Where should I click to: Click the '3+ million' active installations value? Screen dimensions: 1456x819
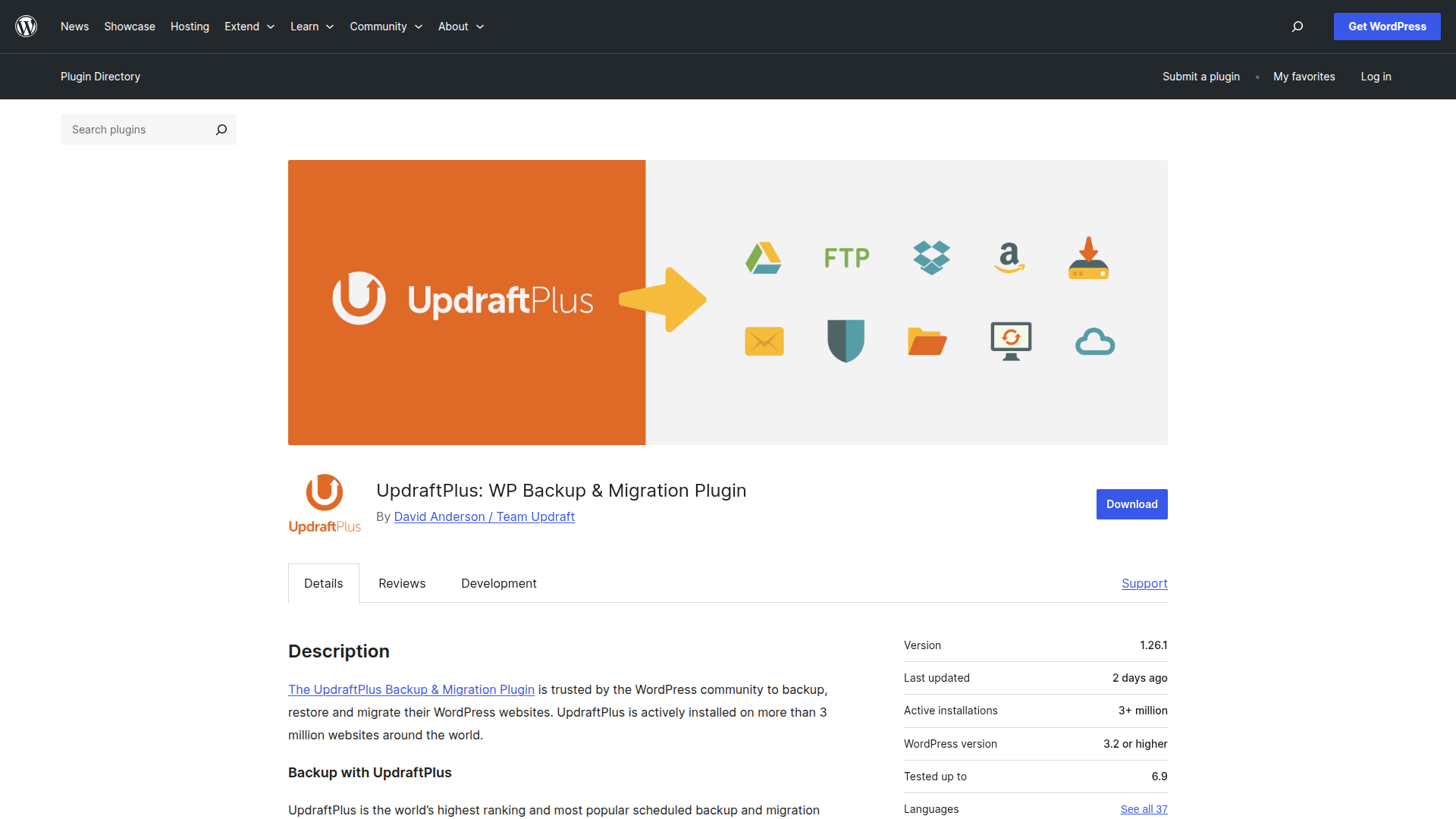[1143, 711]
